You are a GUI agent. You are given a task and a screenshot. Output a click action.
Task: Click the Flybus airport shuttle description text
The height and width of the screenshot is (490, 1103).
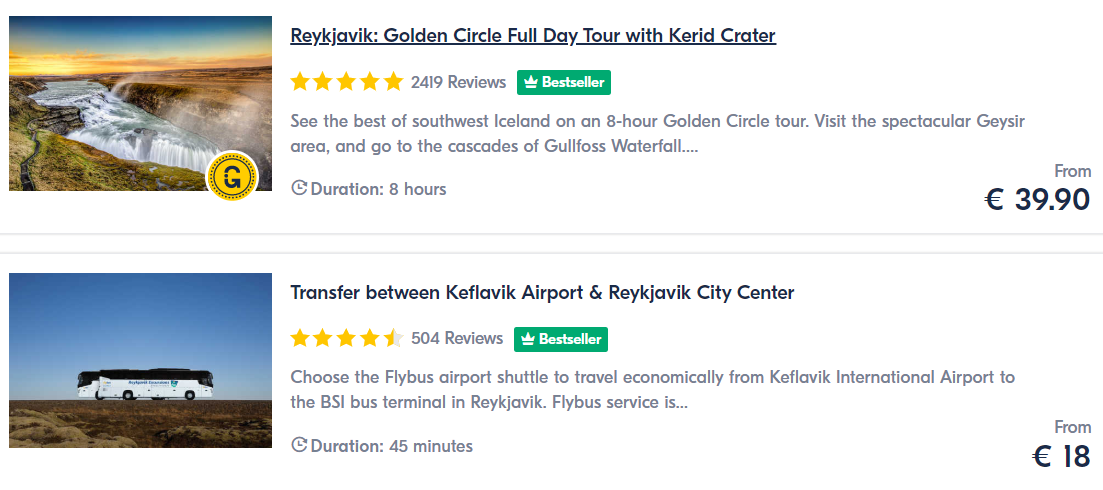point(653,390)
